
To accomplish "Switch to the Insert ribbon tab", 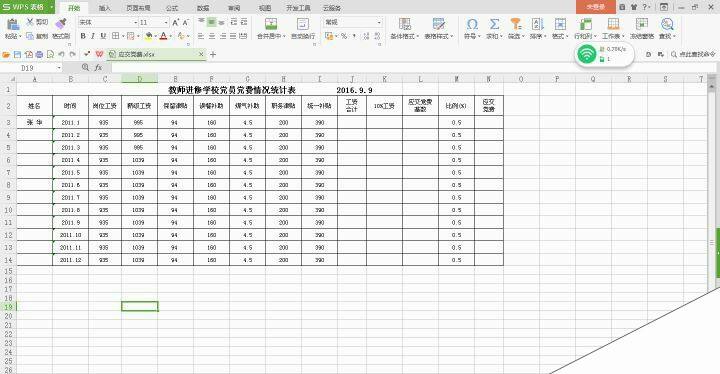I will [105, 8].
